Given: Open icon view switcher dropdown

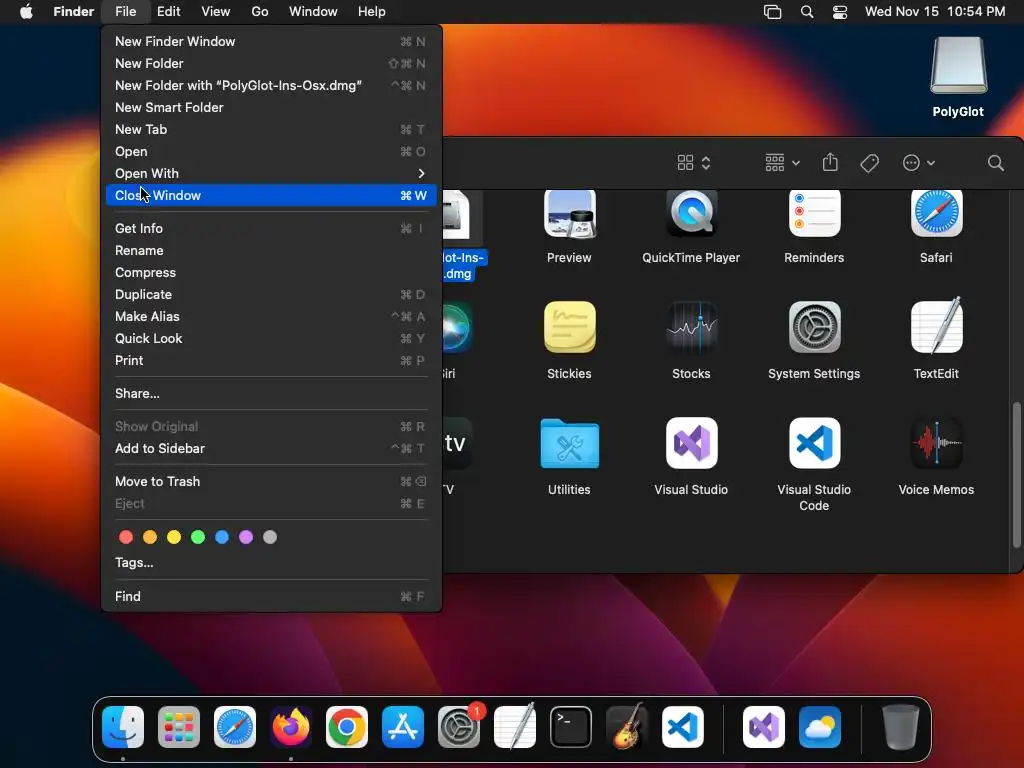Looking at the screenshot, I should [694, 163].
